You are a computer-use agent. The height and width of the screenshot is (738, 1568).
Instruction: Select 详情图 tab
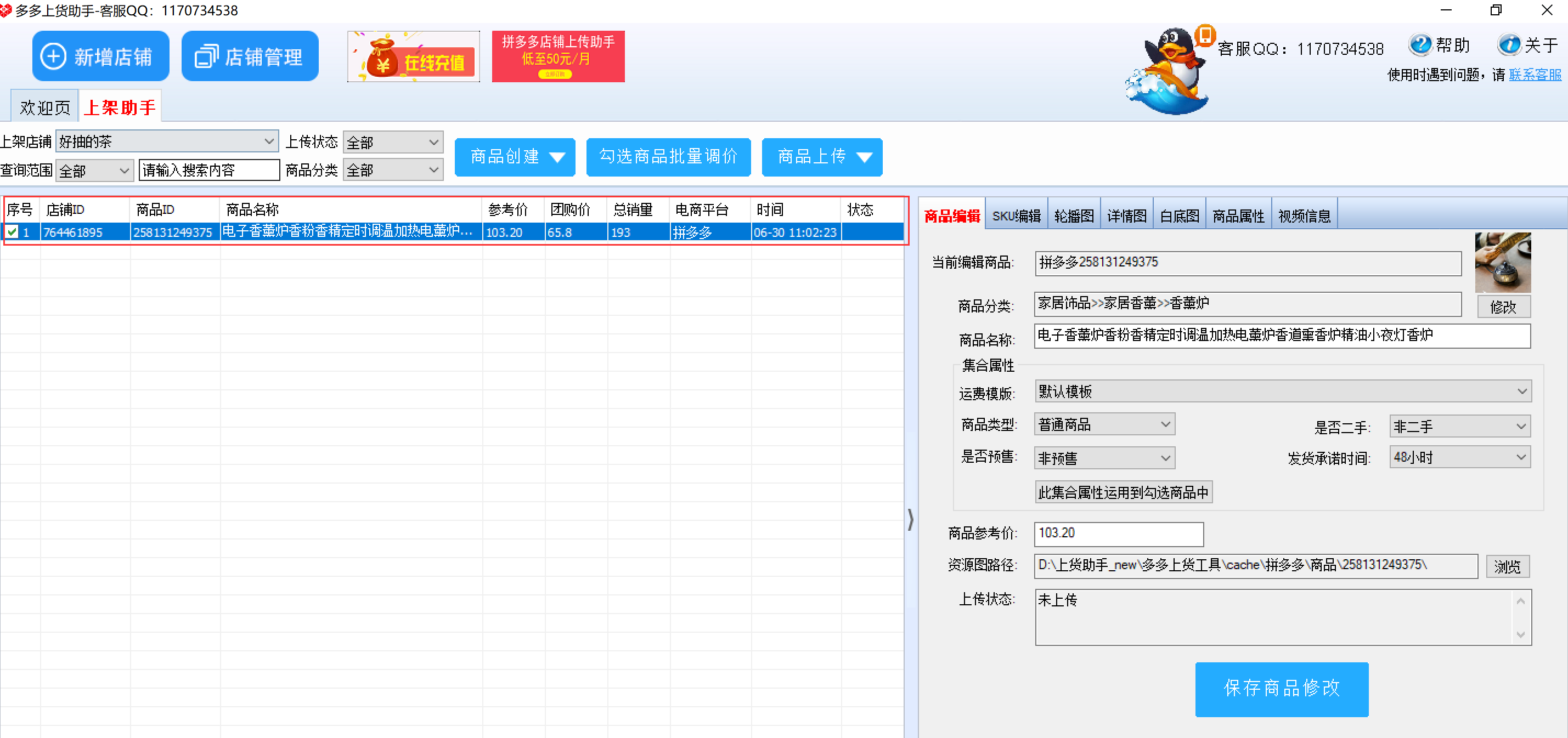coord(1127,215)
